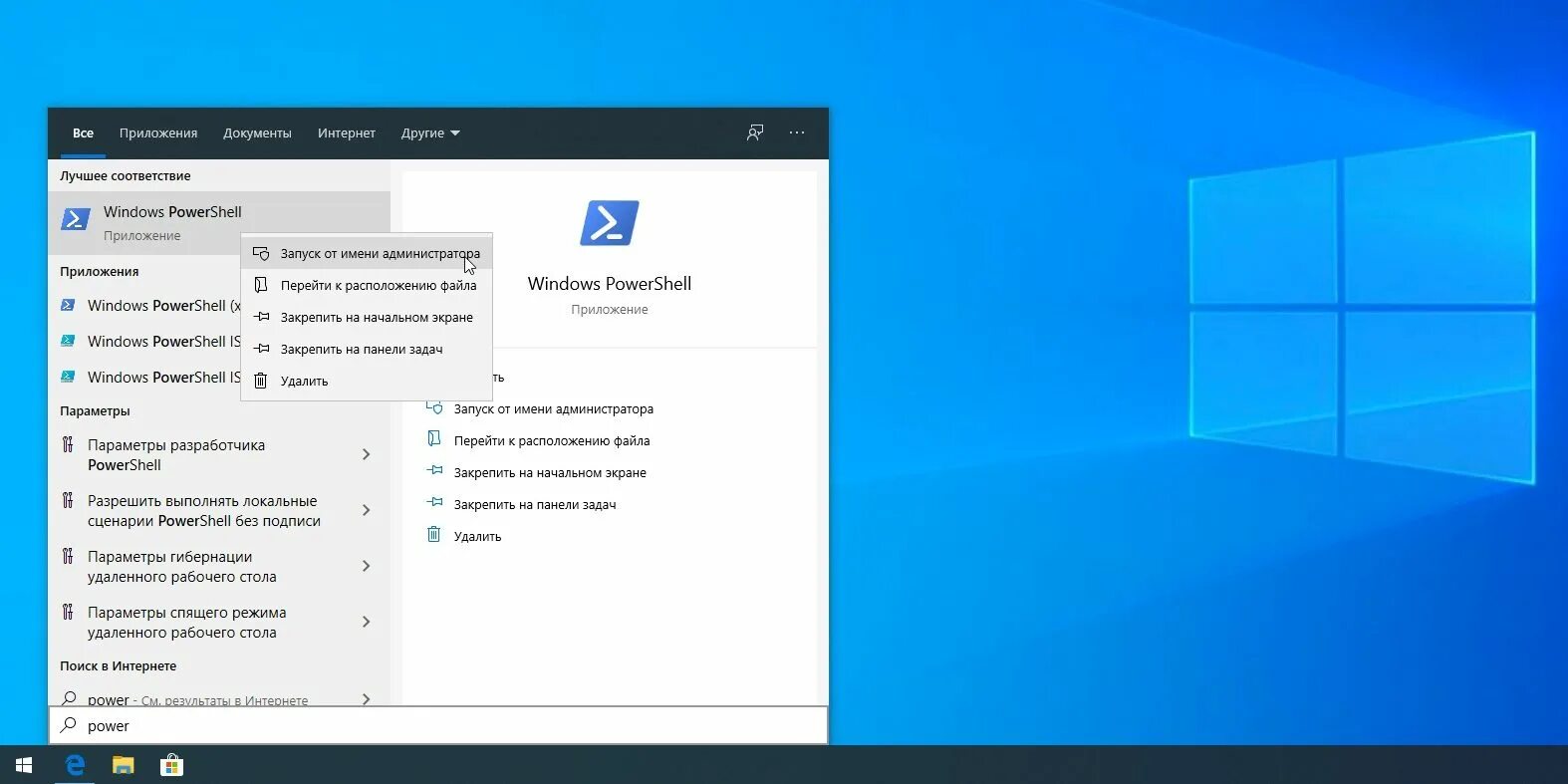Click the search icon next to power web result

[69, 698]
